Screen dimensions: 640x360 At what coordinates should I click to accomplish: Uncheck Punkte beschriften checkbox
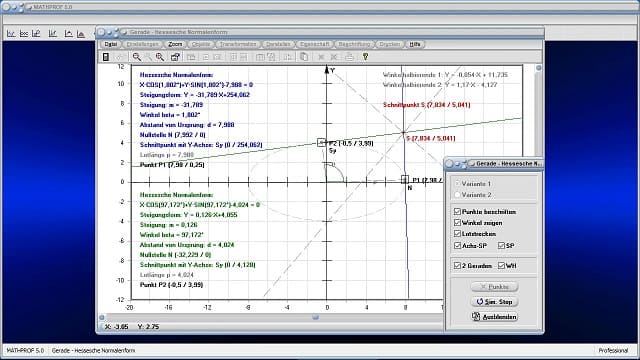coord(458,211)
